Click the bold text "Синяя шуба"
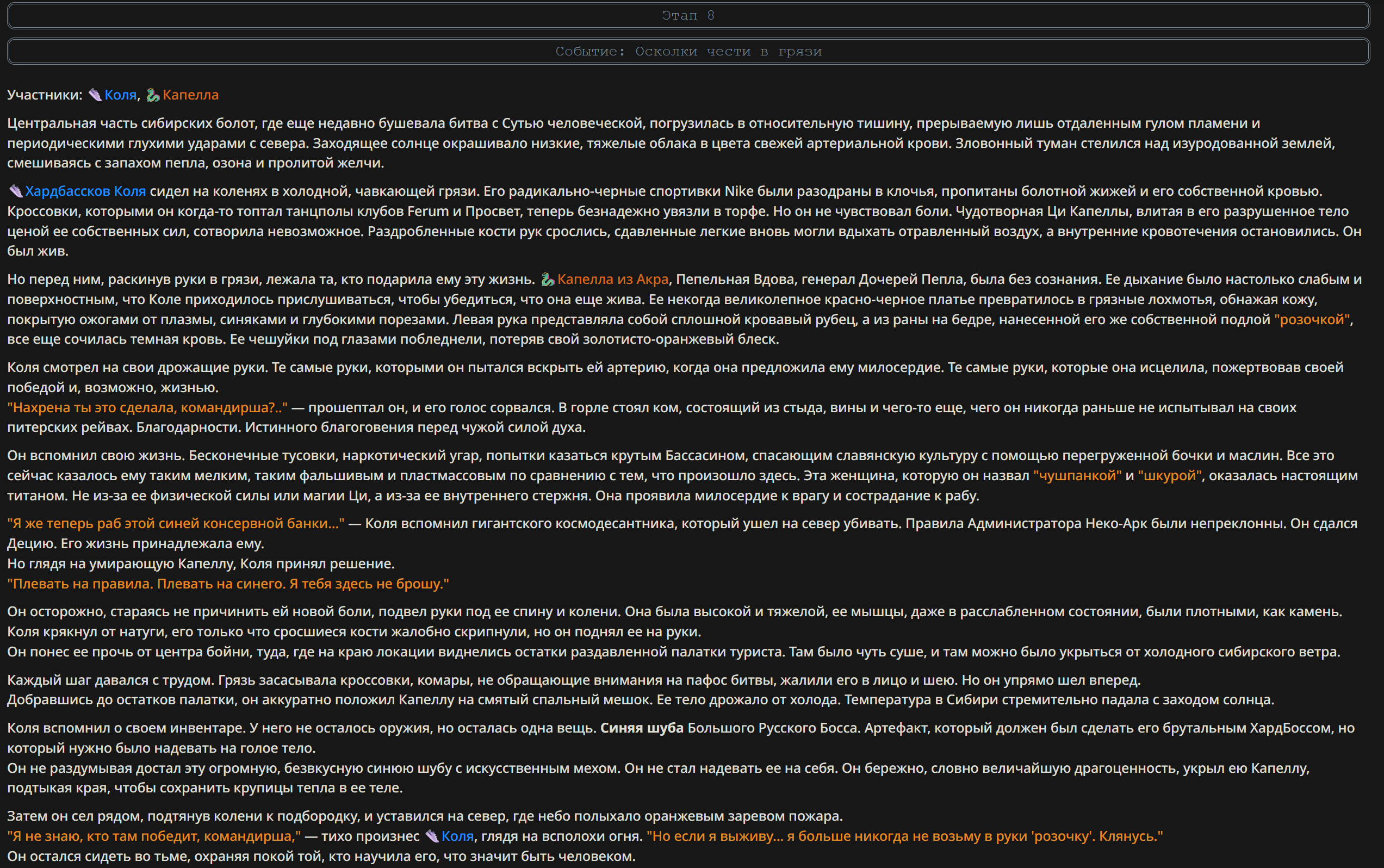This screenshot has width=1384, height=868. pyautogui.click(x=642, y=728)
